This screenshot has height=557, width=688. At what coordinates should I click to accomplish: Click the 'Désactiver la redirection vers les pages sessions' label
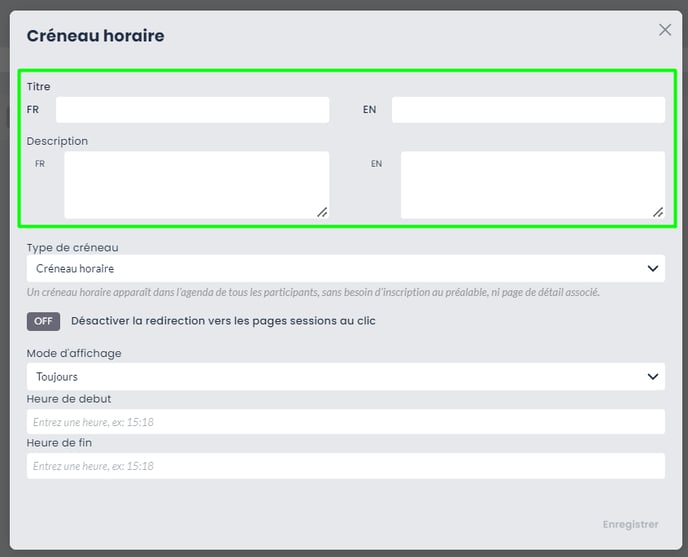tap(223, 321)
